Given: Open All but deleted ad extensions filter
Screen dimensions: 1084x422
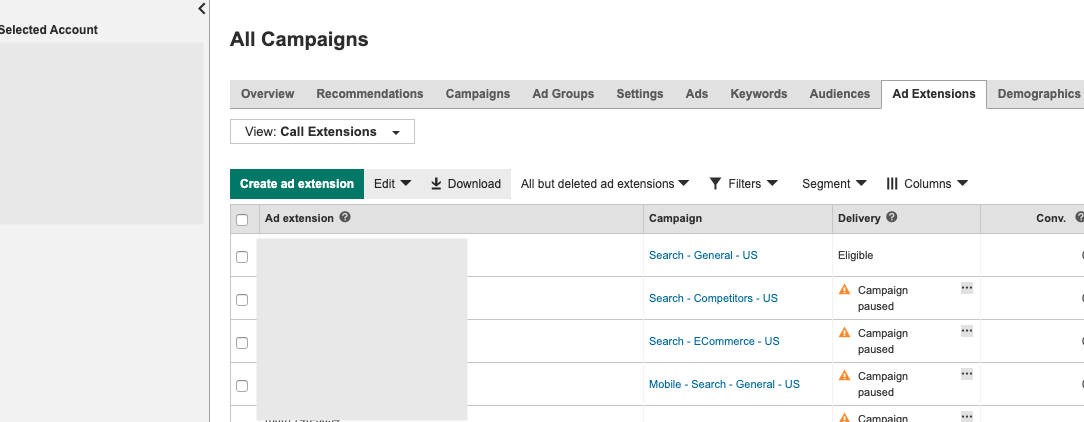Looking at the screenshot, I should pyautogui.click(x=605, y=184).
